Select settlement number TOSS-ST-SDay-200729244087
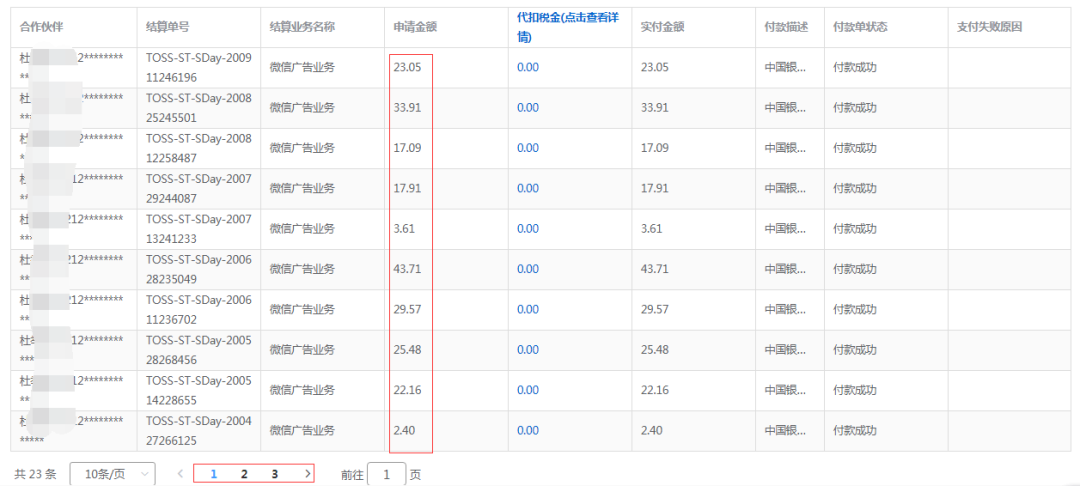 [199, 188]
